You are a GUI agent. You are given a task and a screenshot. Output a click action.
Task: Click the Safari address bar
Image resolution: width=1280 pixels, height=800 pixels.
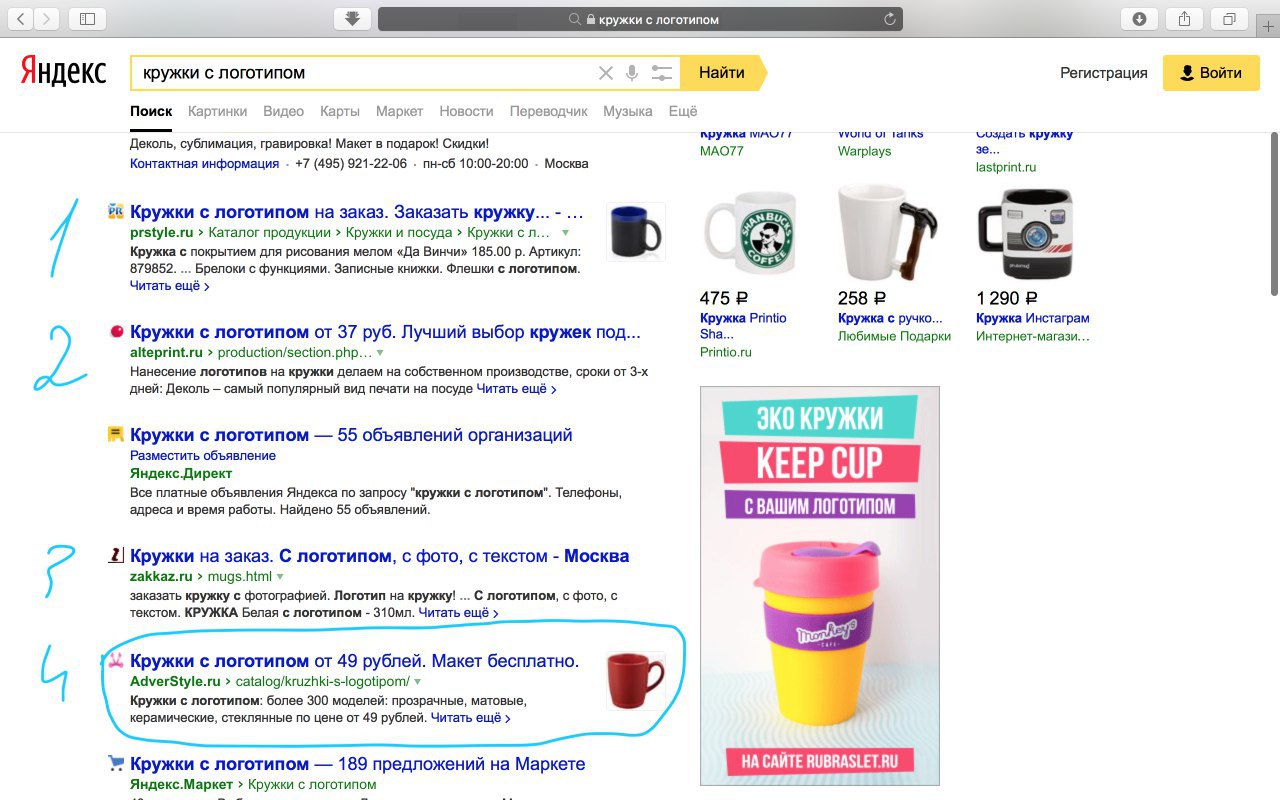(640, 19)
